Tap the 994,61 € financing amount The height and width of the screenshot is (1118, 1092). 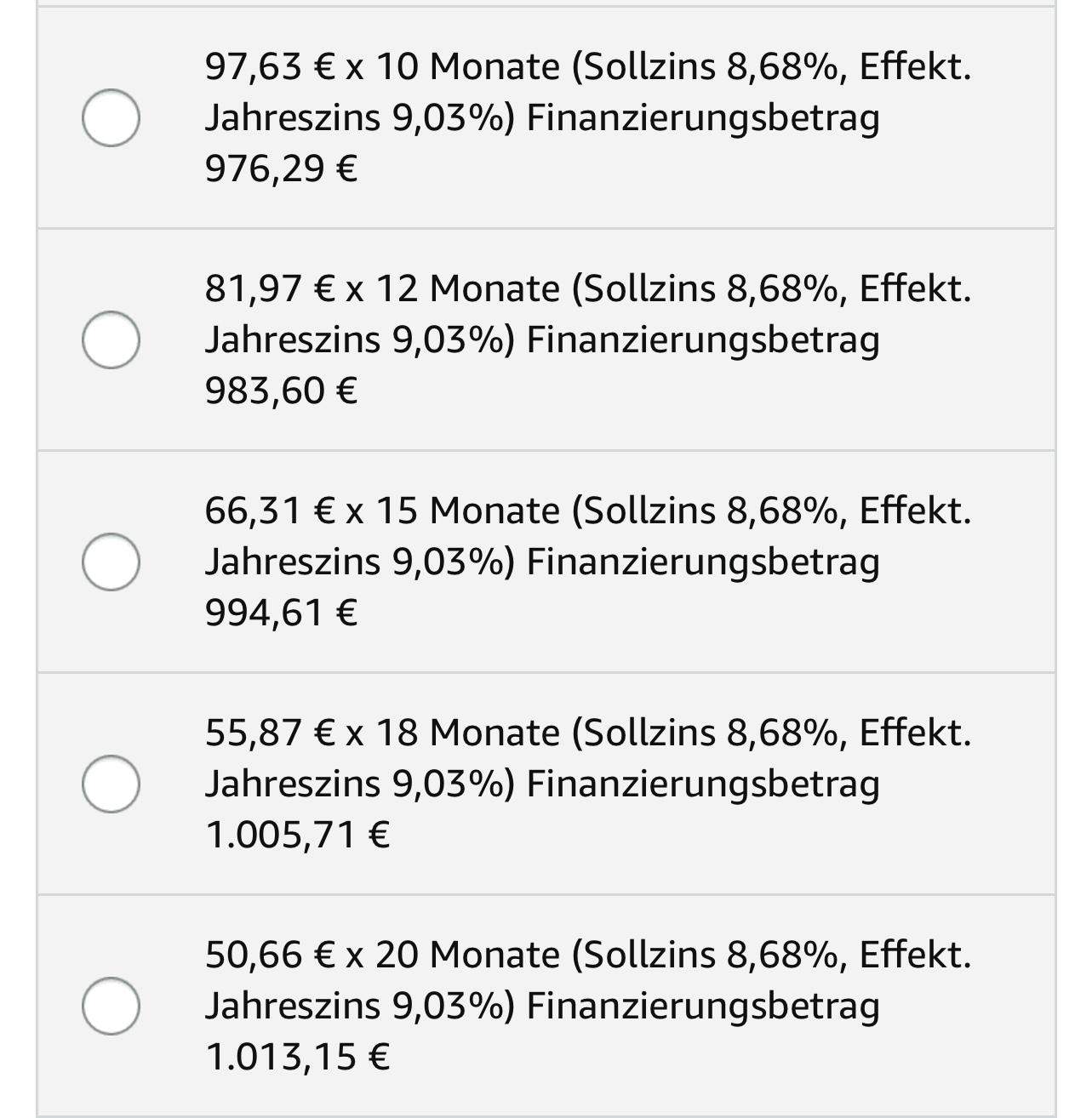tap(281, 613)
